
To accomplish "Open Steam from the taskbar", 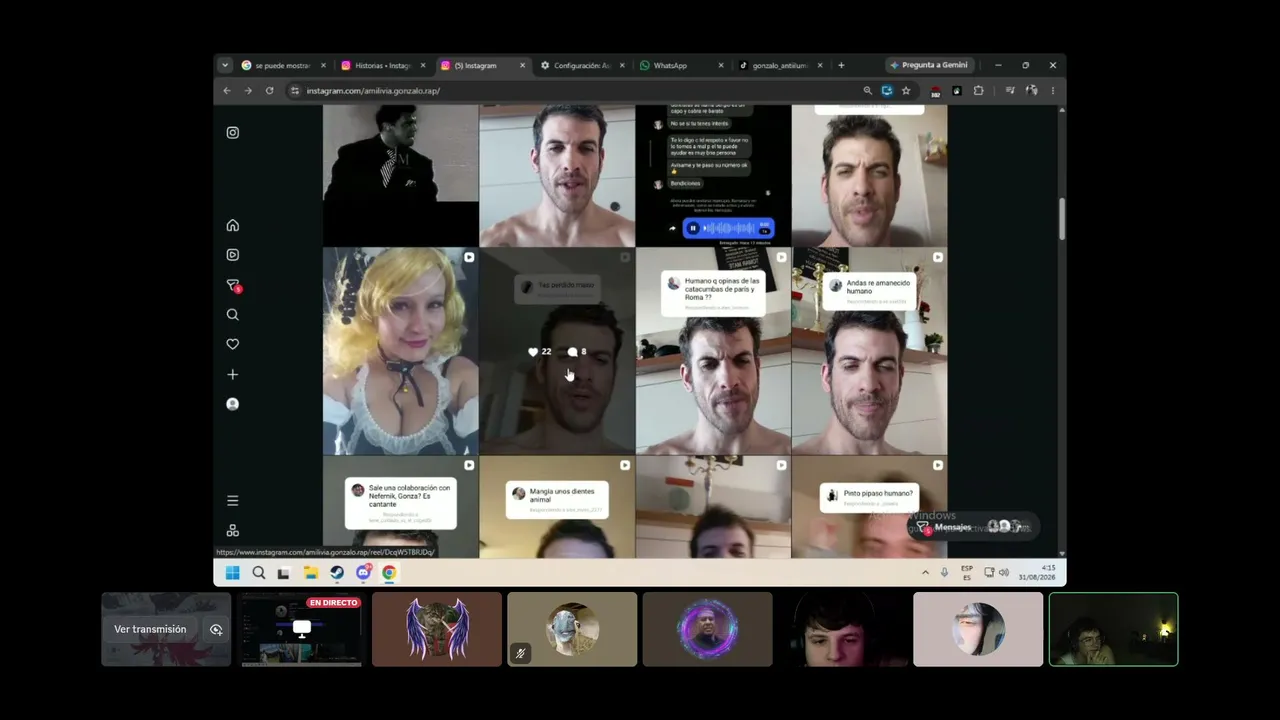I will pos(337,573).
